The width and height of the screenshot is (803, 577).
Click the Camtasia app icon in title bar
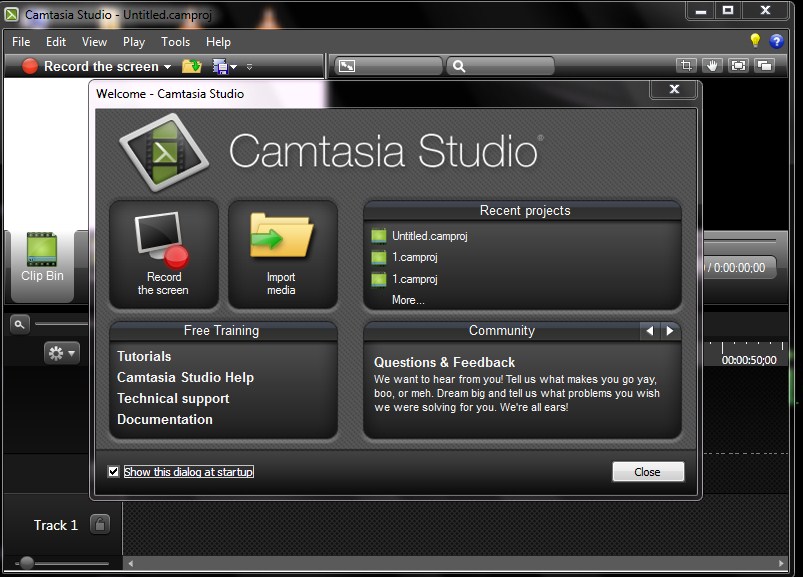pos(11,14)
